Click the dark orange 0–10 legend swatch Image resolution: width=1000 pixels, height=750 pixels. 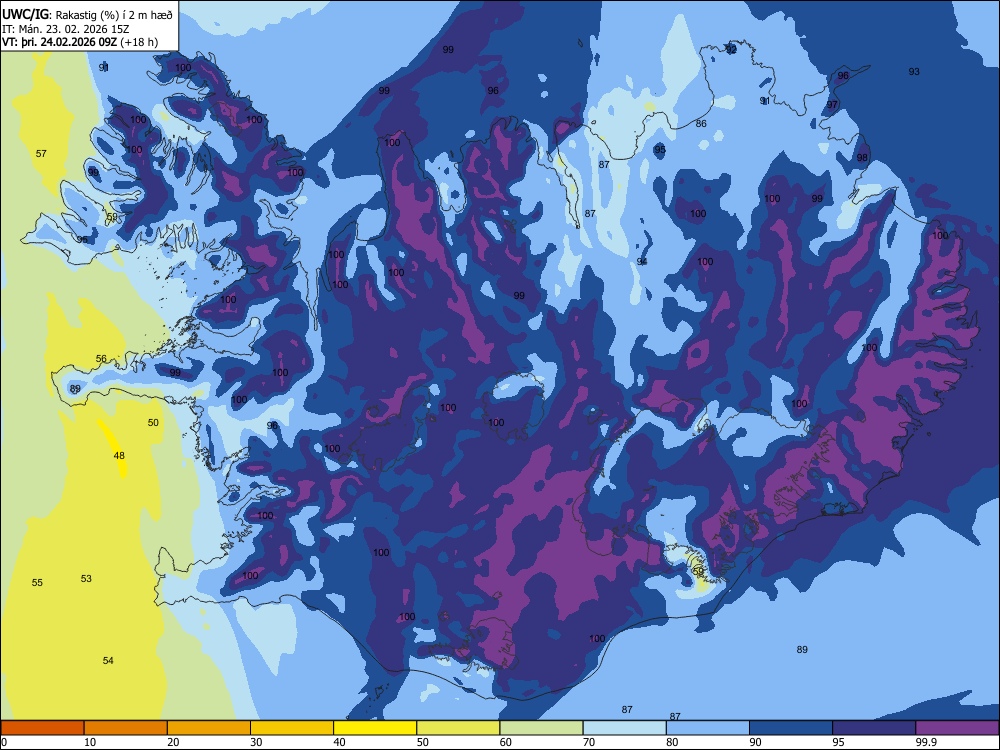point(42,728)
